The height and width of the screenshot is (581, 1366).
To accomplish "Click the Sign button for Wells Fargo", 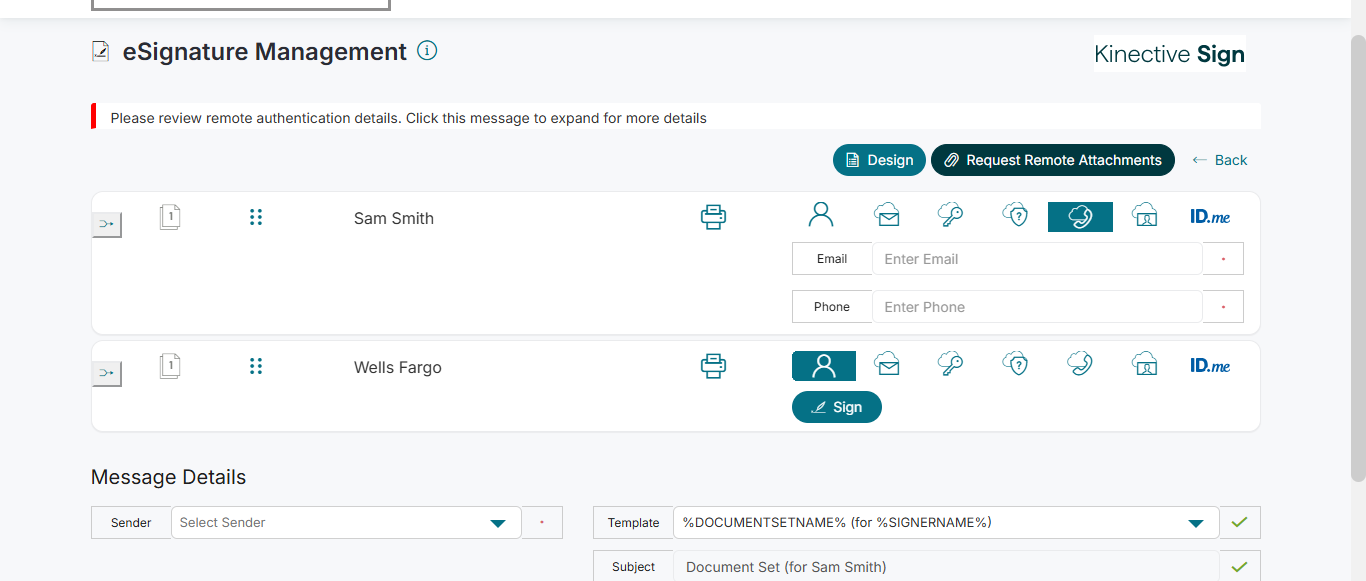I will click(x=837, y=407).
